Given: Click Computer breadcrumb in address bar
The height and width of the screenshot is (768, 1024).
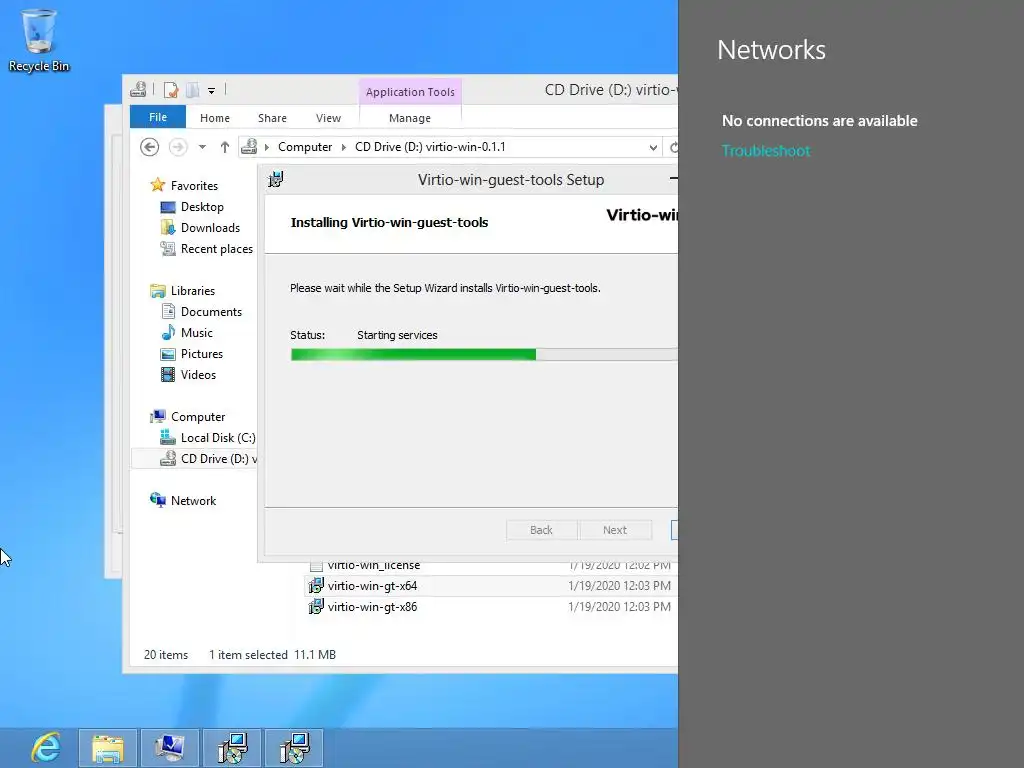Looking at the screenshot, I should 305,147.
